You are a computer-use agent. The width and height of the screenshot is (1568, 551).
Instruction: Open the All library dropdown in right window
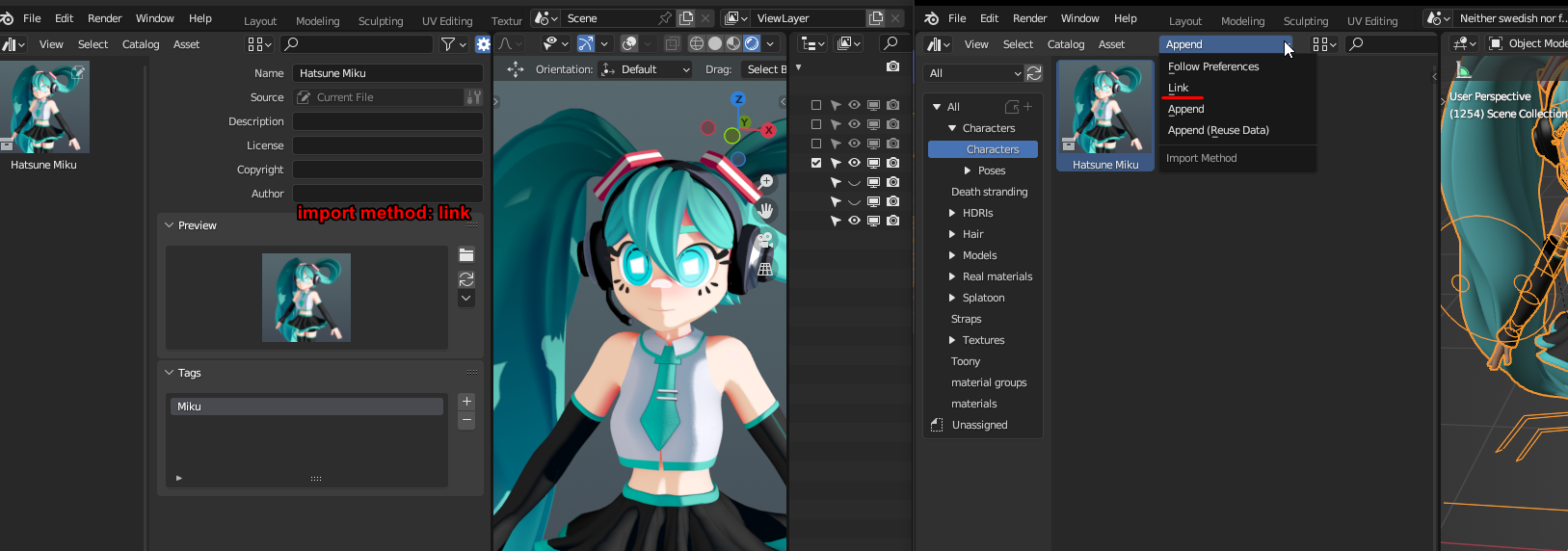[x=973, y=73]
